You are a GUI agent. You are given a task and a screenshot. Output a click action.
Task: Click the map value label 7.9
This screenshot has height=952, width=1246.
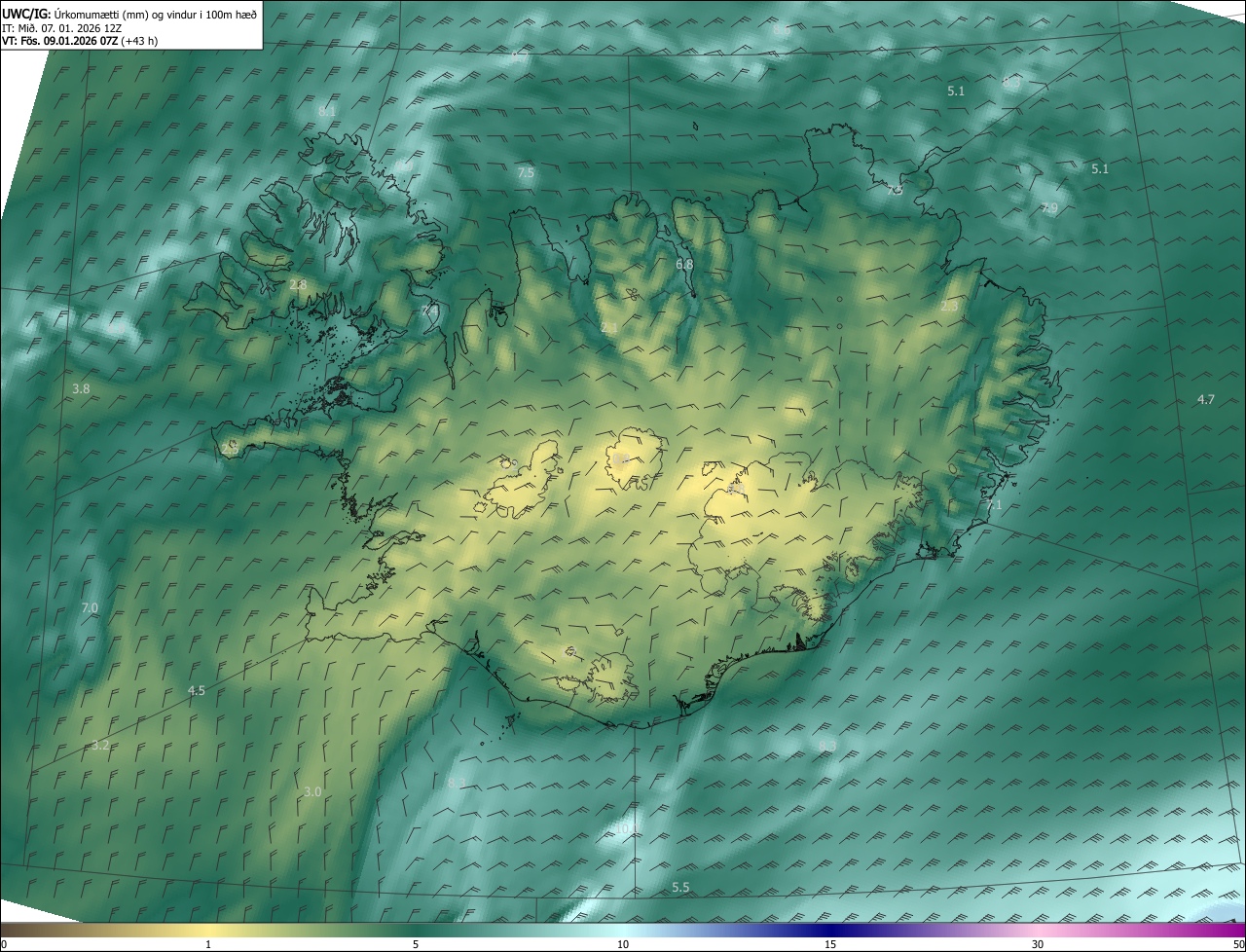click(1049, 208)
